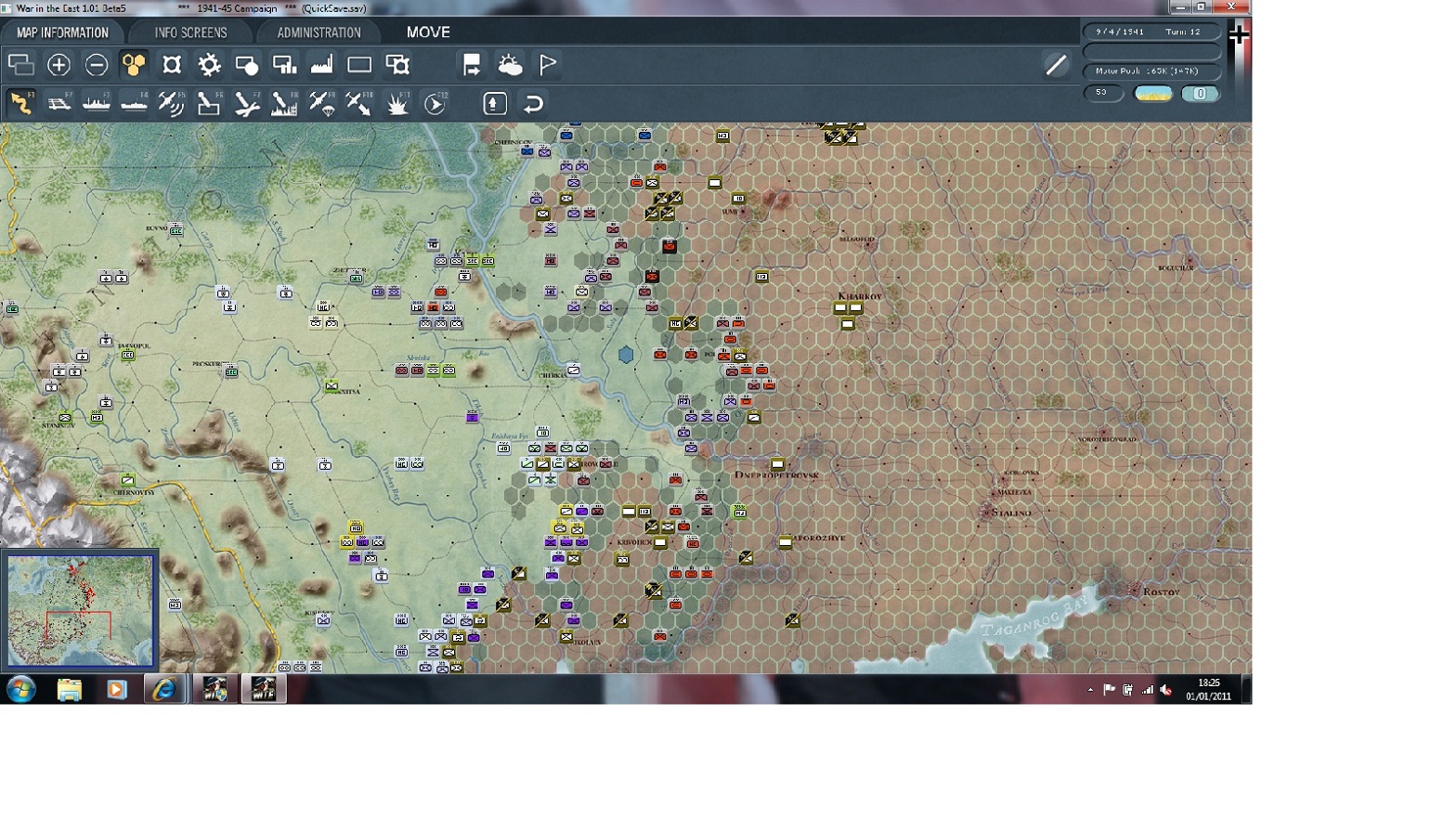Viewport: 1456px width, 819px height.
Task: Zoom out the map with minus icon
Action: (x=97, y=65)
